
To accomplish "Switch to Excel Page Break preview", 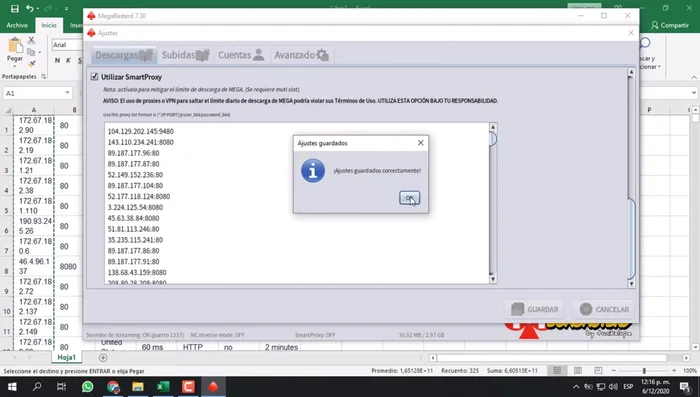I will point(598,371).
